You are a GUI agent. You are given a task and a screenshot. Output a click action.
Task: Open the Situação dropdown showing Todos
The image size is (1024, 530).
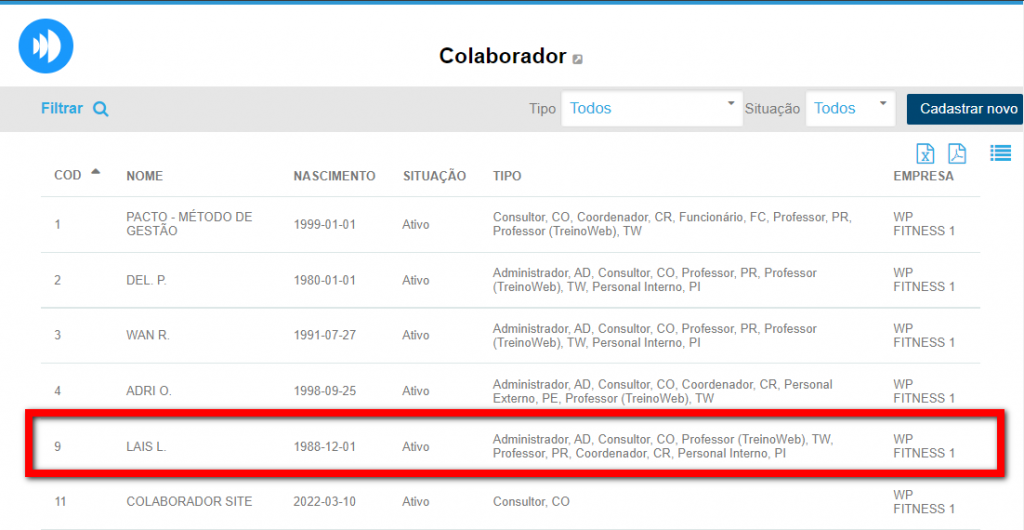(850, 108)
